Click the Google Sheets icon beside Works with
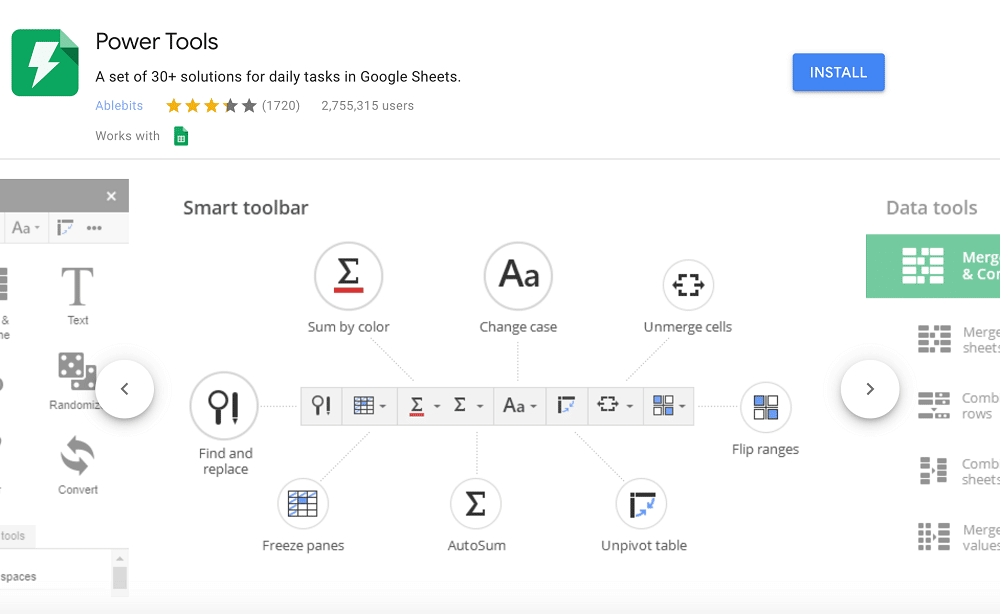 pyautogui.click(x=181, y=136)
